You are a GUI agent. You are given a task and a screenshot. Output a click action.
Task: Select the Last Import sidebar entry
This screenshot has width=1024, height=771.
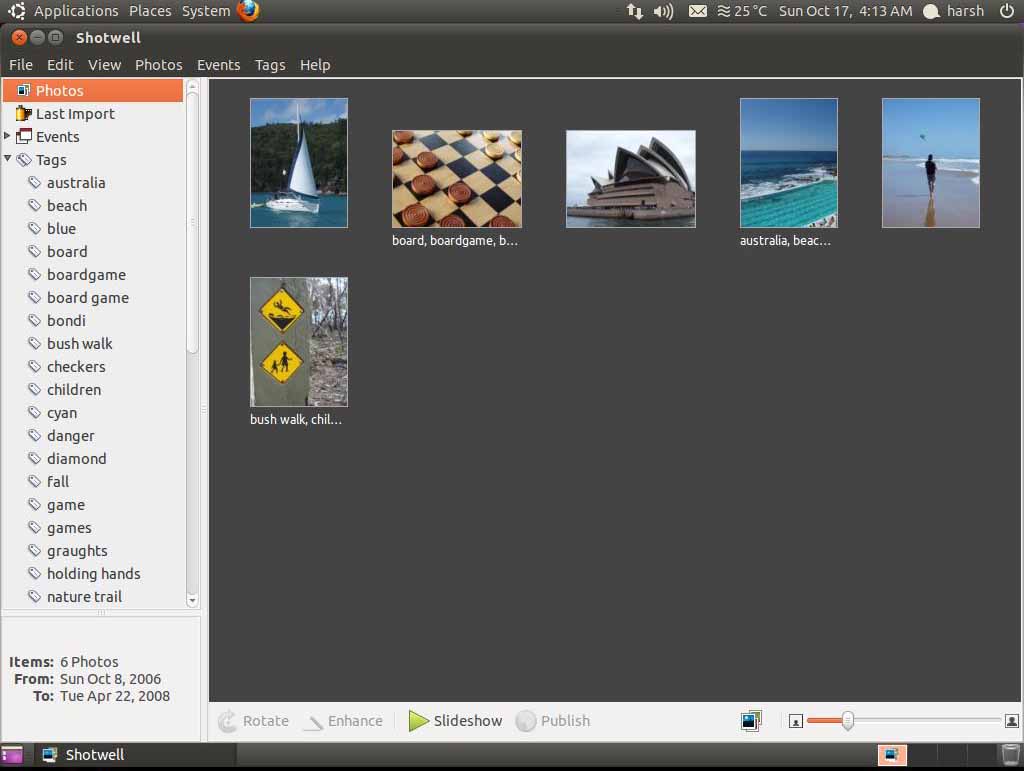75,114
